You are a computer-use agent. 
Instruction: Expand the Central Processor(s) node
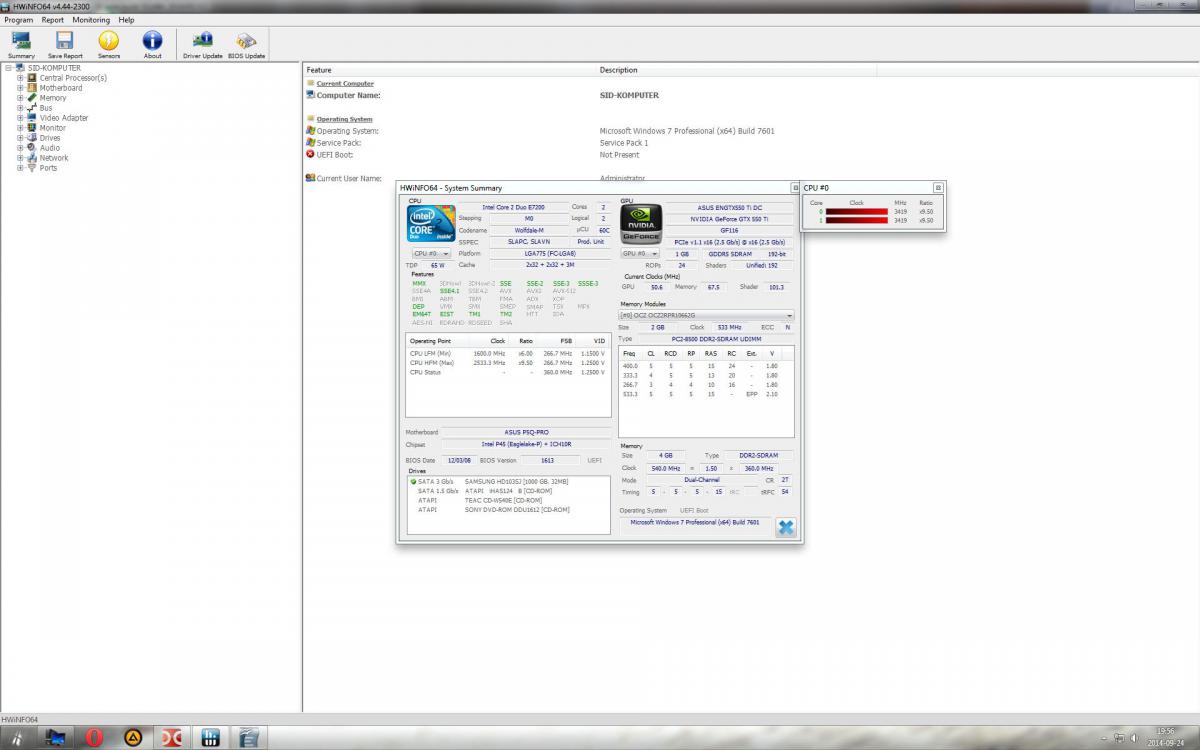(20, 78)
